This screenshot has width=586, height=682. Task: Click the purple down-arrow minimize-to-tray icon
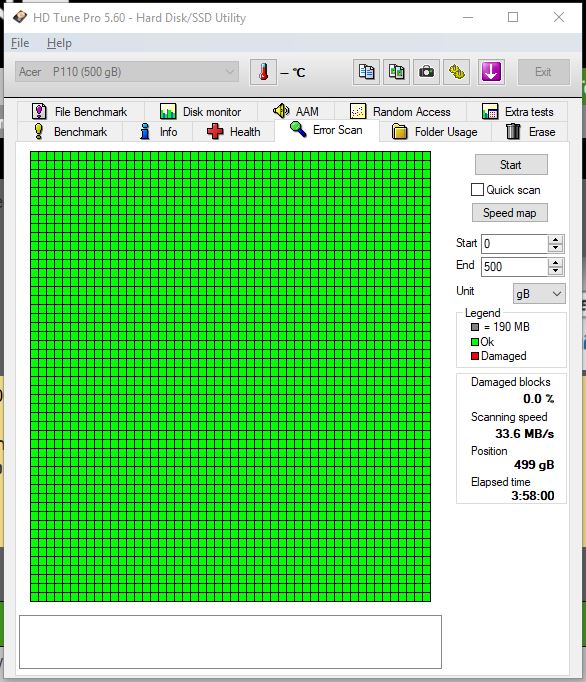[x=491, y=72]
